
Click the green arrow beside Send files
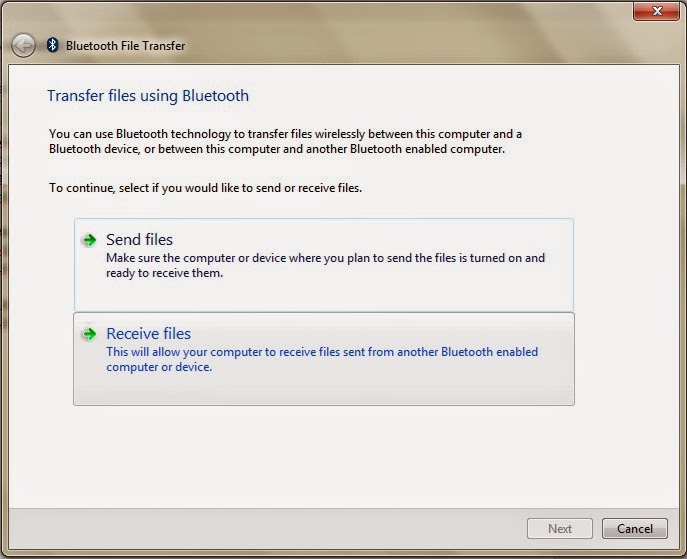click(x=89, y=240)
